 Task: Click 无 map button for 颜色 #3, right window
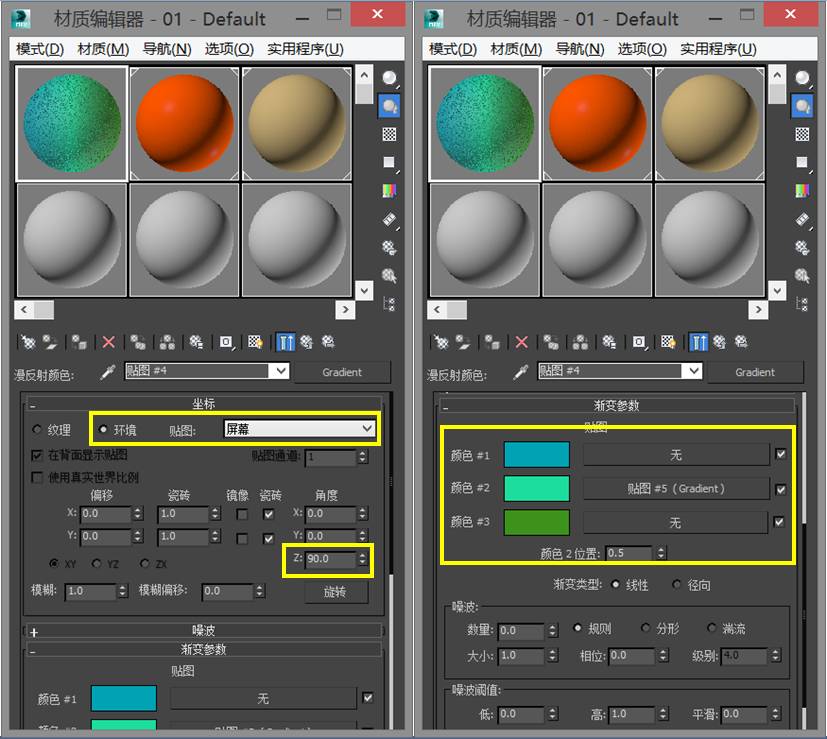click(676, 523)
